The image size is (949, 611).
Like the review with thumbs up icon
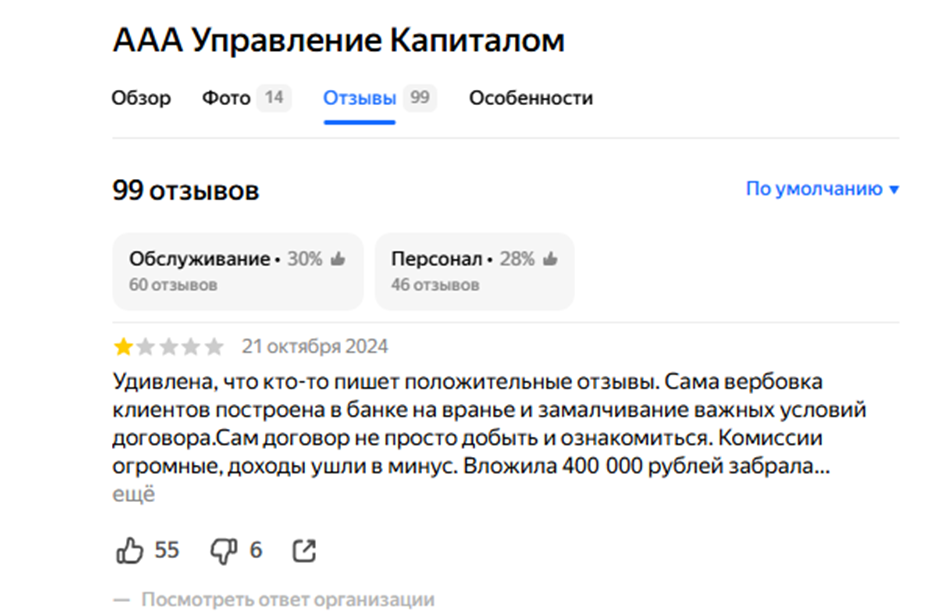coord(129,549)
